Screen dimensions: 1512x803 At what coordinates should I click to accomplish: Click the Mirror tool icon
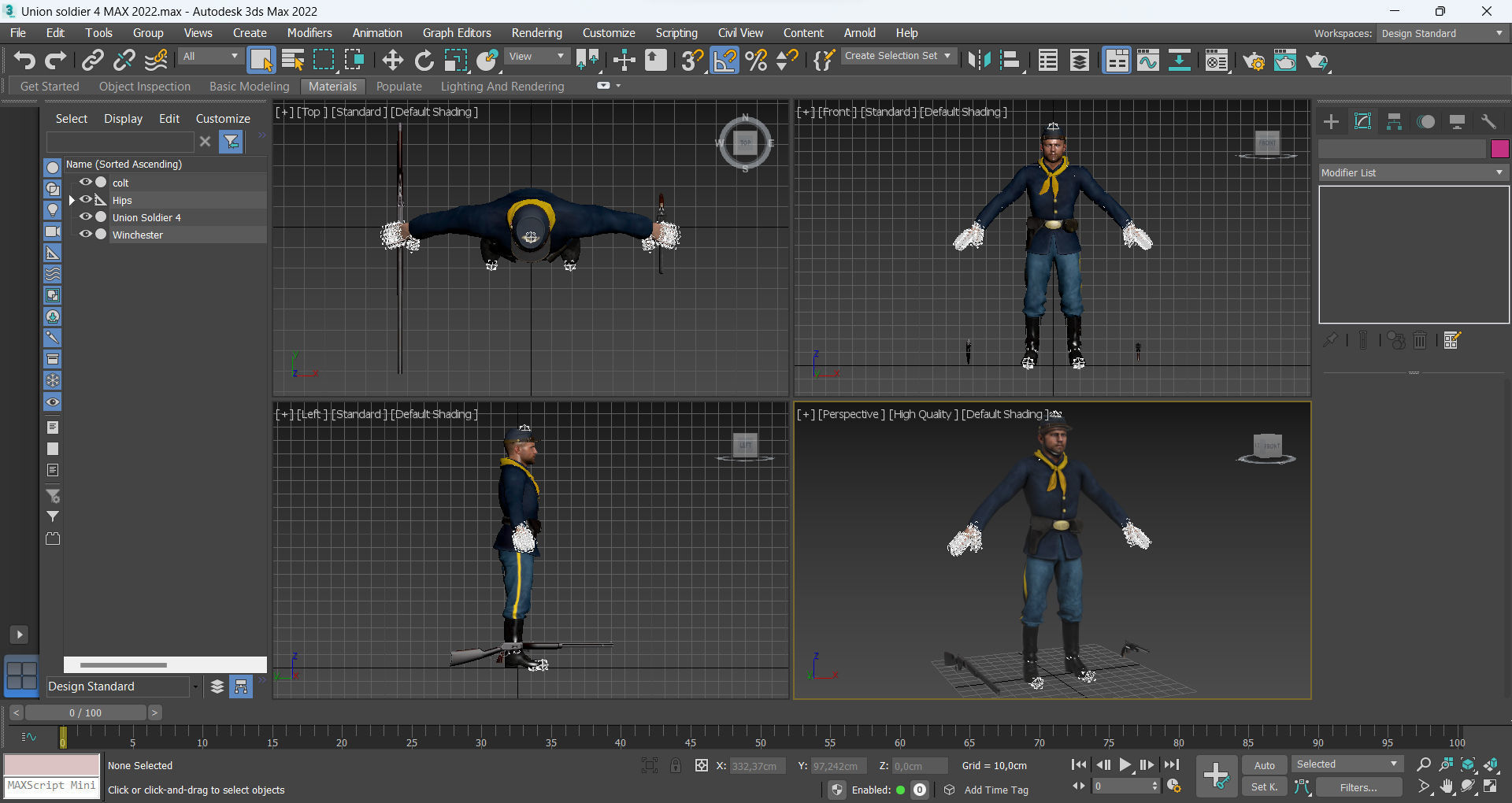tap(979, 60)
